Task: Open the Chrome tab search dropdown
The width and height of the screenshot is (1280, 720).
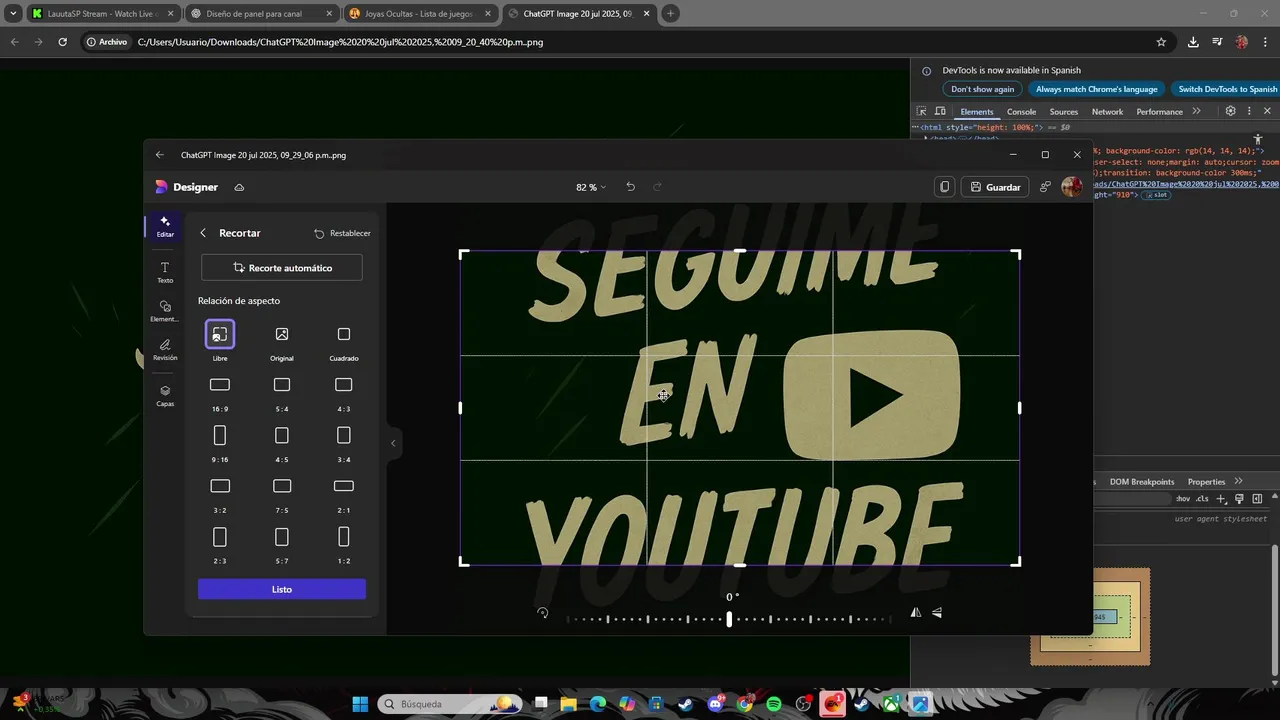Action: pyautogui.click(x=13, y=13)
